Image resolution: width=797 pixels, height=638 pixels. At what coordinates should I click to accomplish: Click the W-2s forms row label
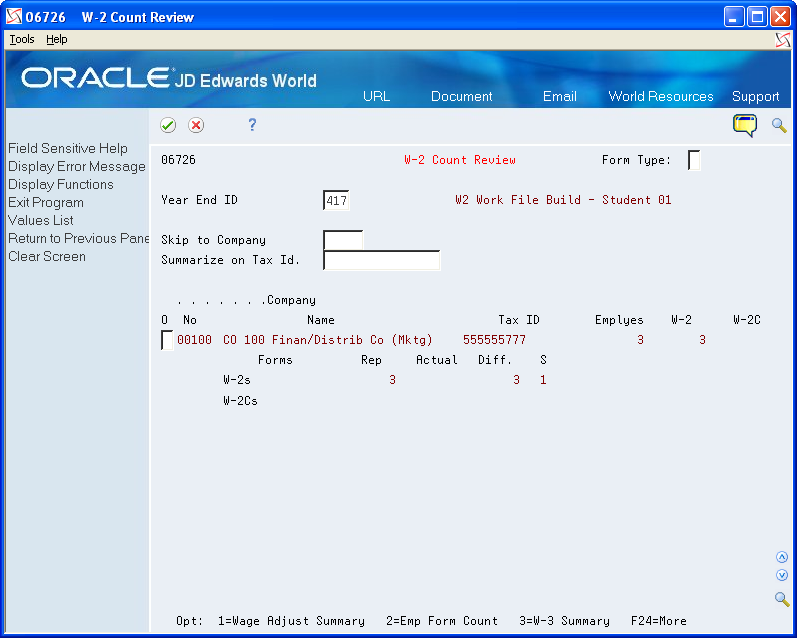pyautogui.click(x=237, y=380)
